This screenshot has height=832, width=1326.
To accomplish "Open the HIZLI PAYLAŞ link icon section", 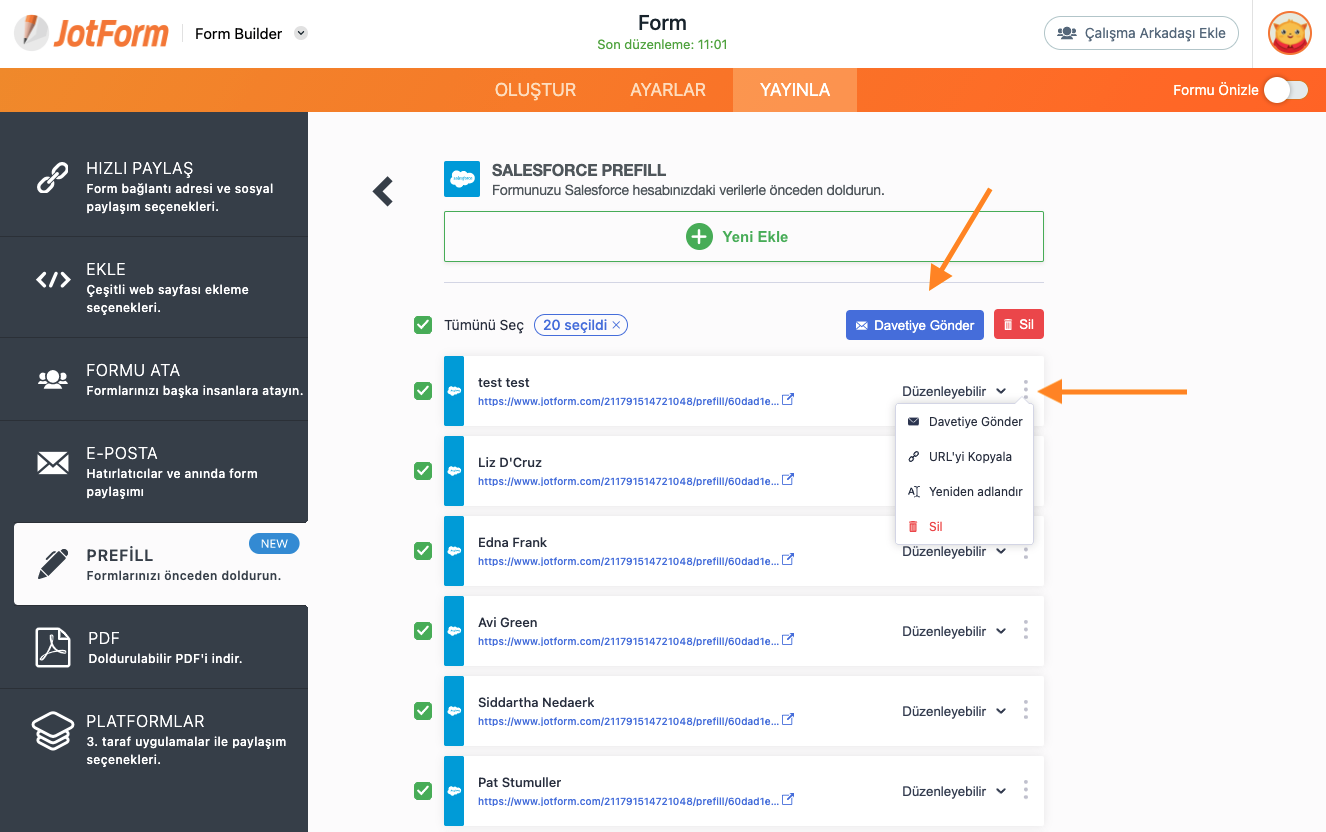I will [x=154, y=186].
